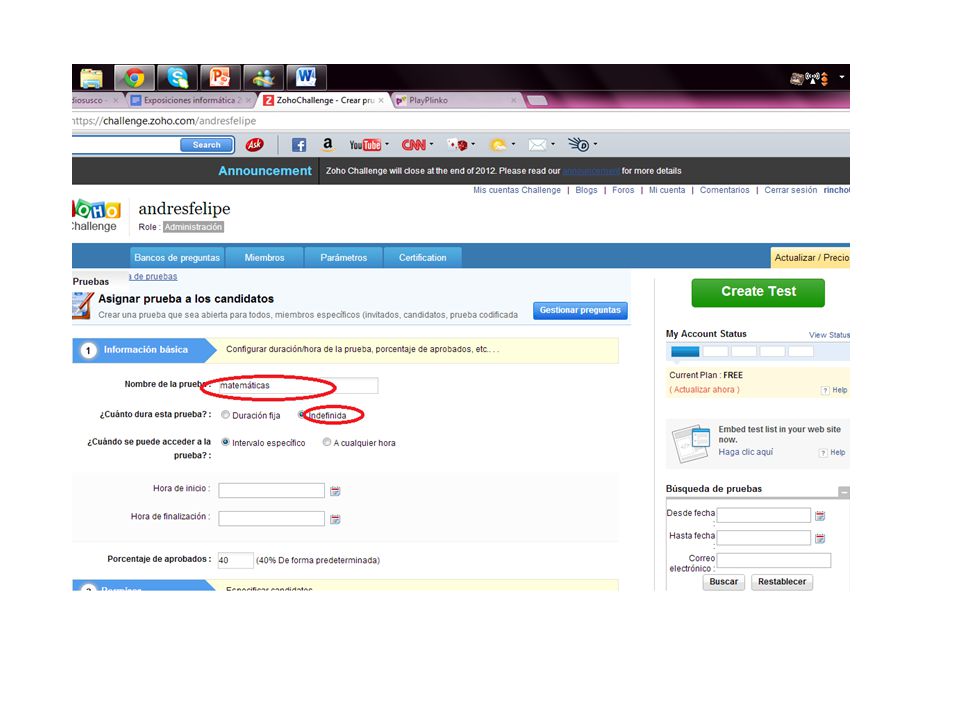Screen dimensions: 960x720
Task: Open Microsoft Word from the taskbar
Action: [x=306, y=78]
